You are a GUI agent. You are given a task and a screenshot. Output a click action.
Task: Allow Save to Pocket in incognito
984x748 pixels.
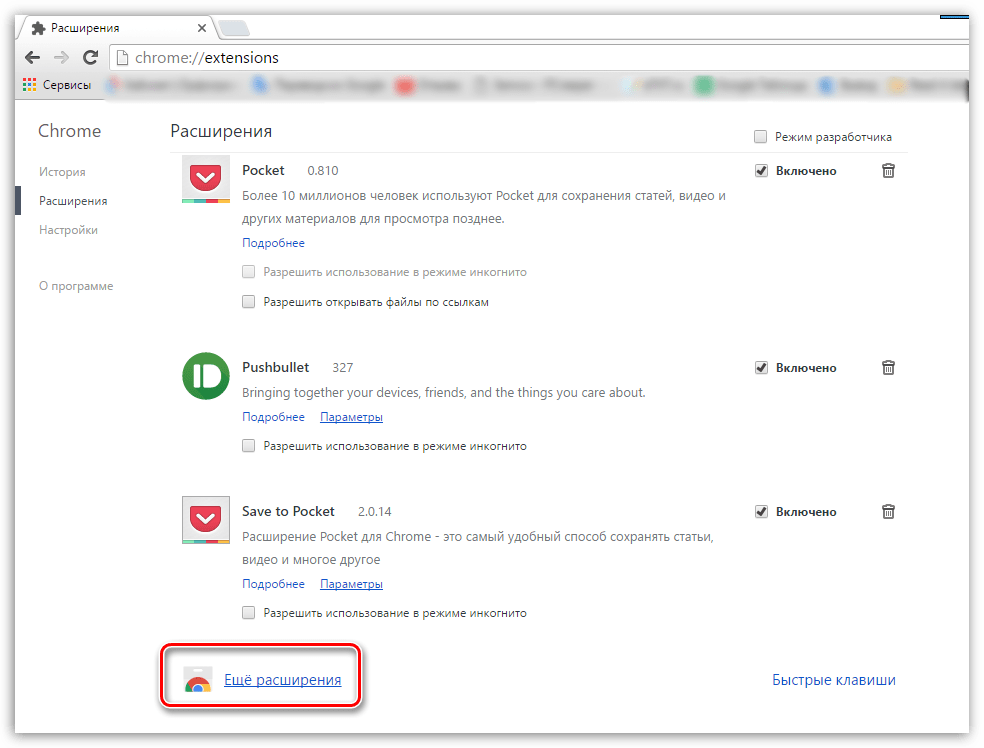tap(249, 613)
